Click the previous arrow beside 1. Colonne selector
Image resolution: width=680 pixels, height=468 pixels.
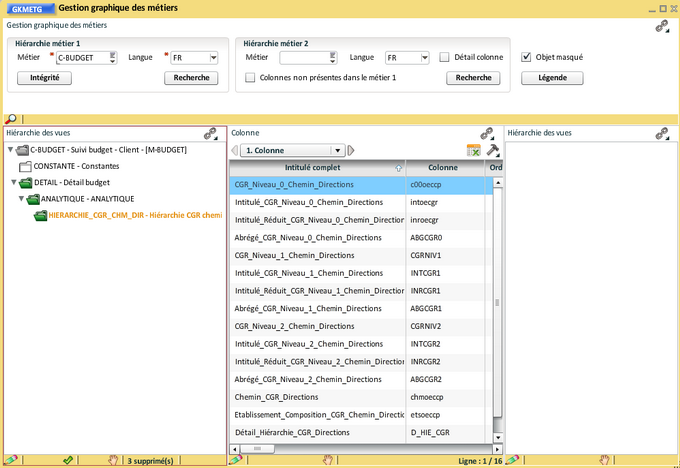pyautogui.click(x=234, y=150)
